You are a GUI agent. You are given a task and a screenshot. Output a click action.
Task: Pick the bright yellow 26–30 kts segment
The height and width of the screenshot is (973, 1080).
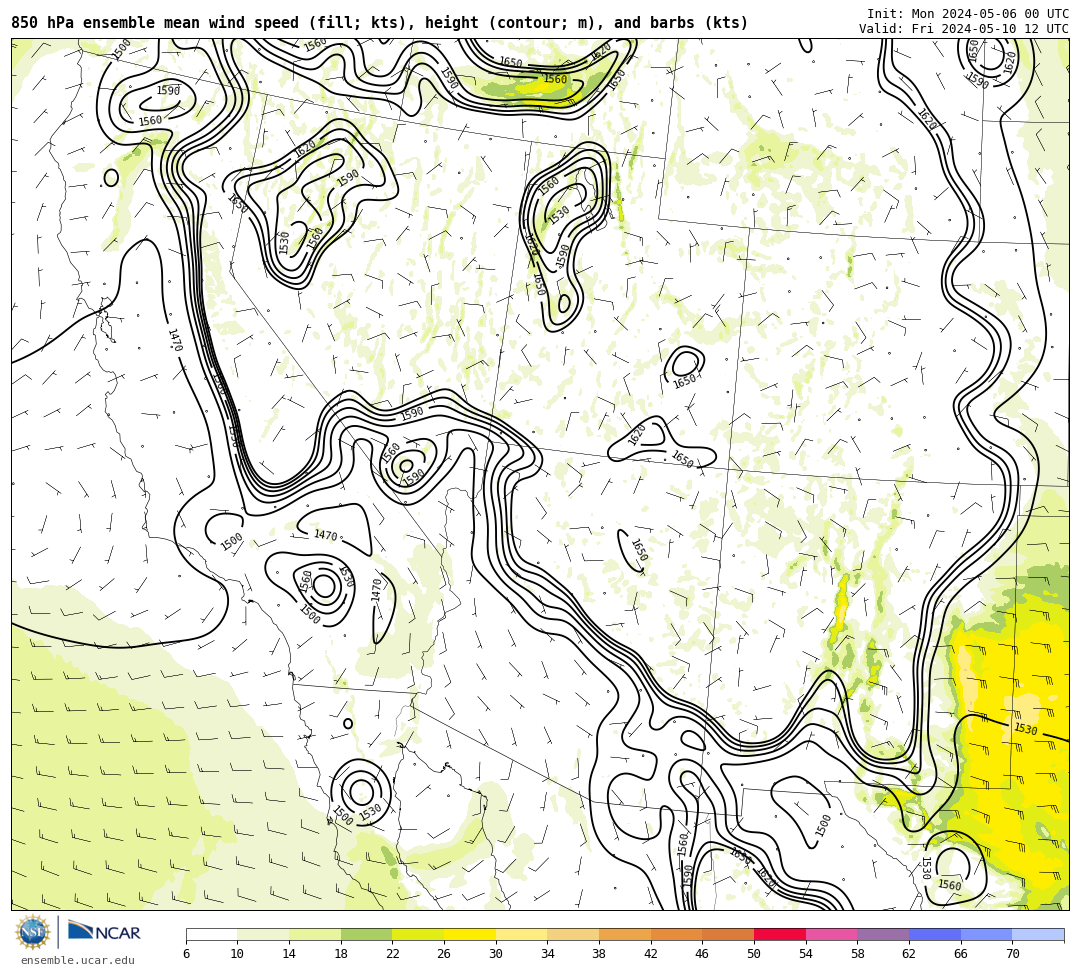click(470, 934)
